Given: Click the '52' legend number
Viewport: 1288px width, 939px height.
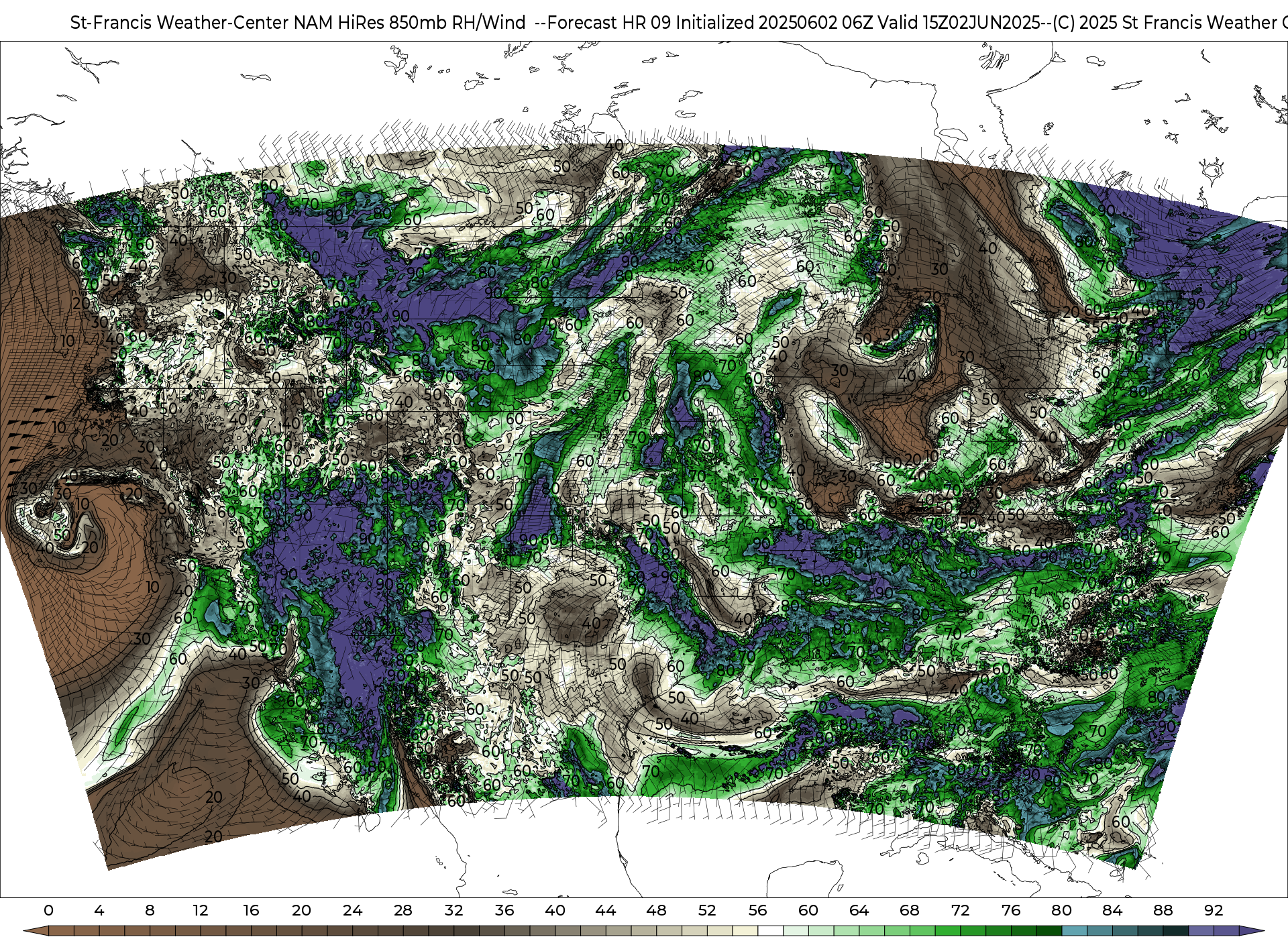Looking at the screenshot, I should [707, 911].
